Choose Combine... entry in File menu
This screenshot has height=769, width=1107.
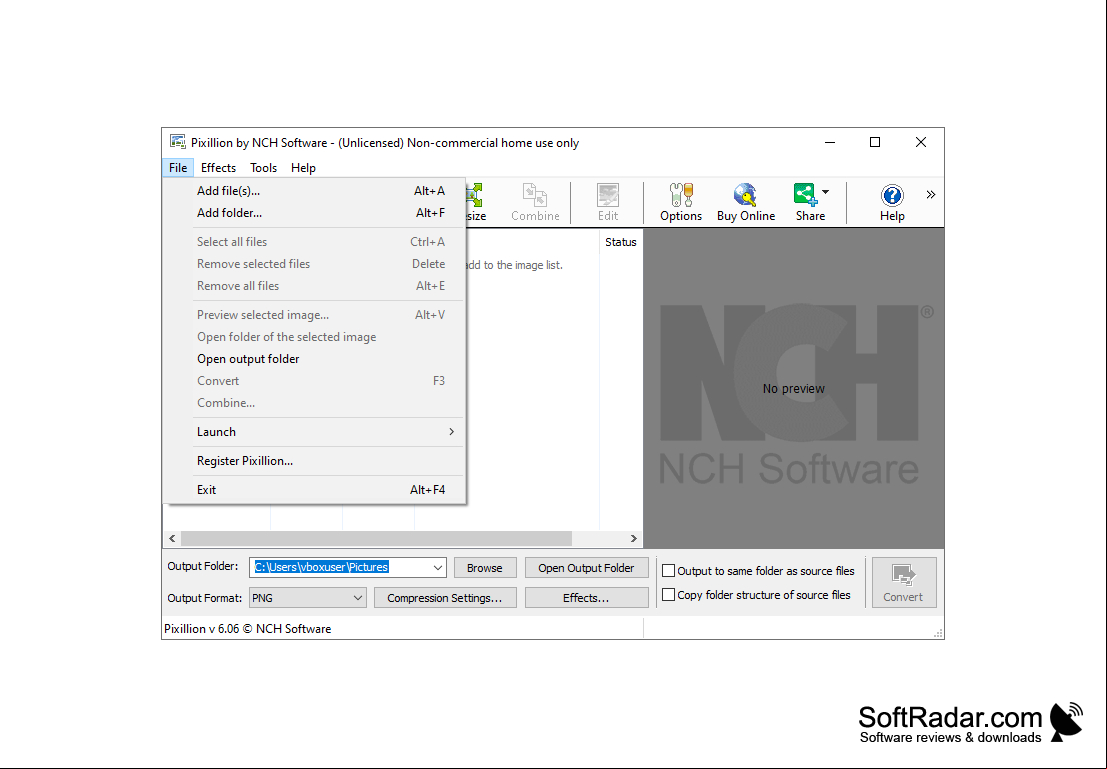(314, 403)
